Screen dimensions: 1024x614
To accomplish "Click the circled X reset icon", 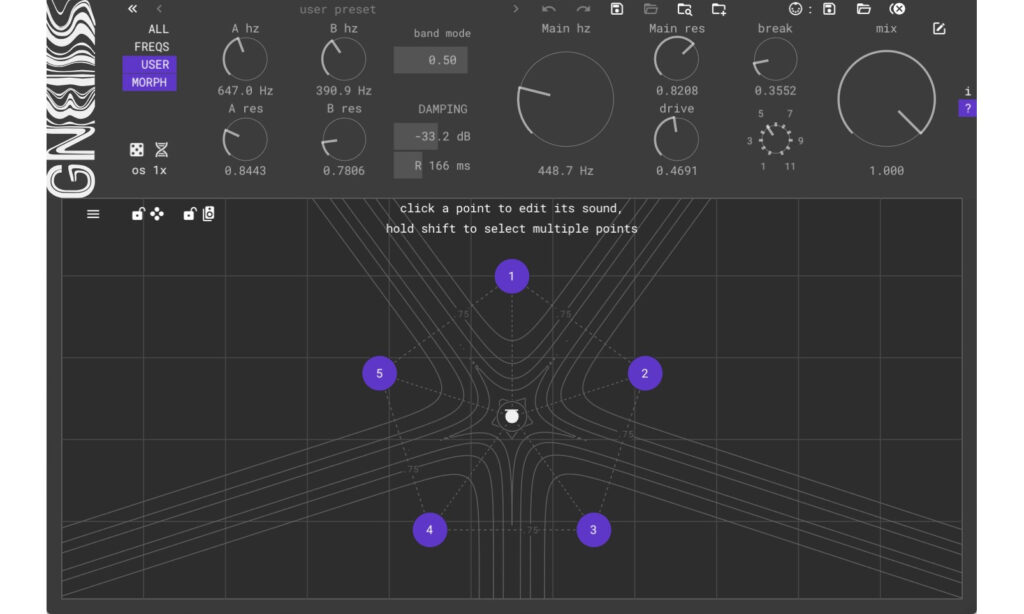I will (897, 8).
